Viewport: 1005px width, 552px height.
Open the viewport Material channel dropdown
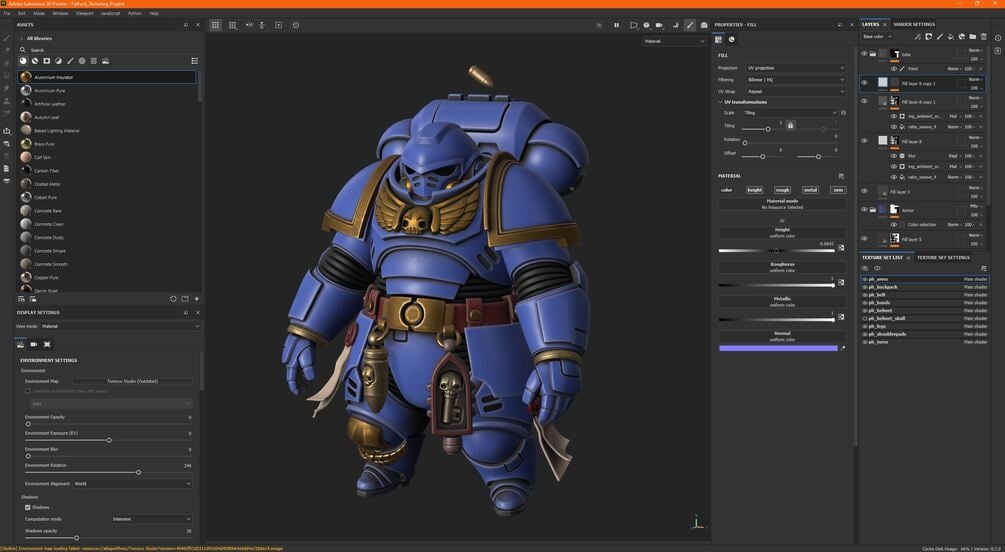click(674, 41)
